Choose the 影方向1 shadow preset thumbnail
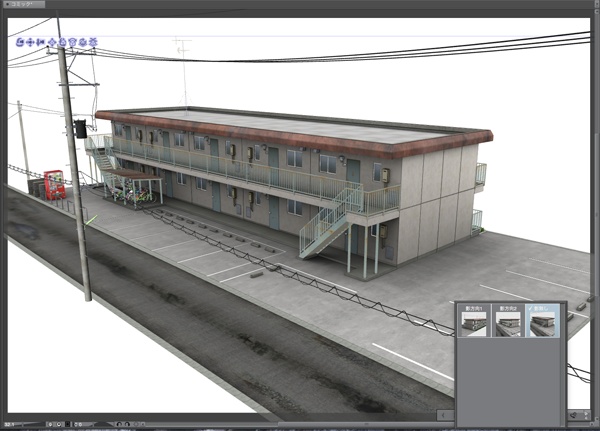The height and width of the screenshot is (431, 600). pos(474,321)
